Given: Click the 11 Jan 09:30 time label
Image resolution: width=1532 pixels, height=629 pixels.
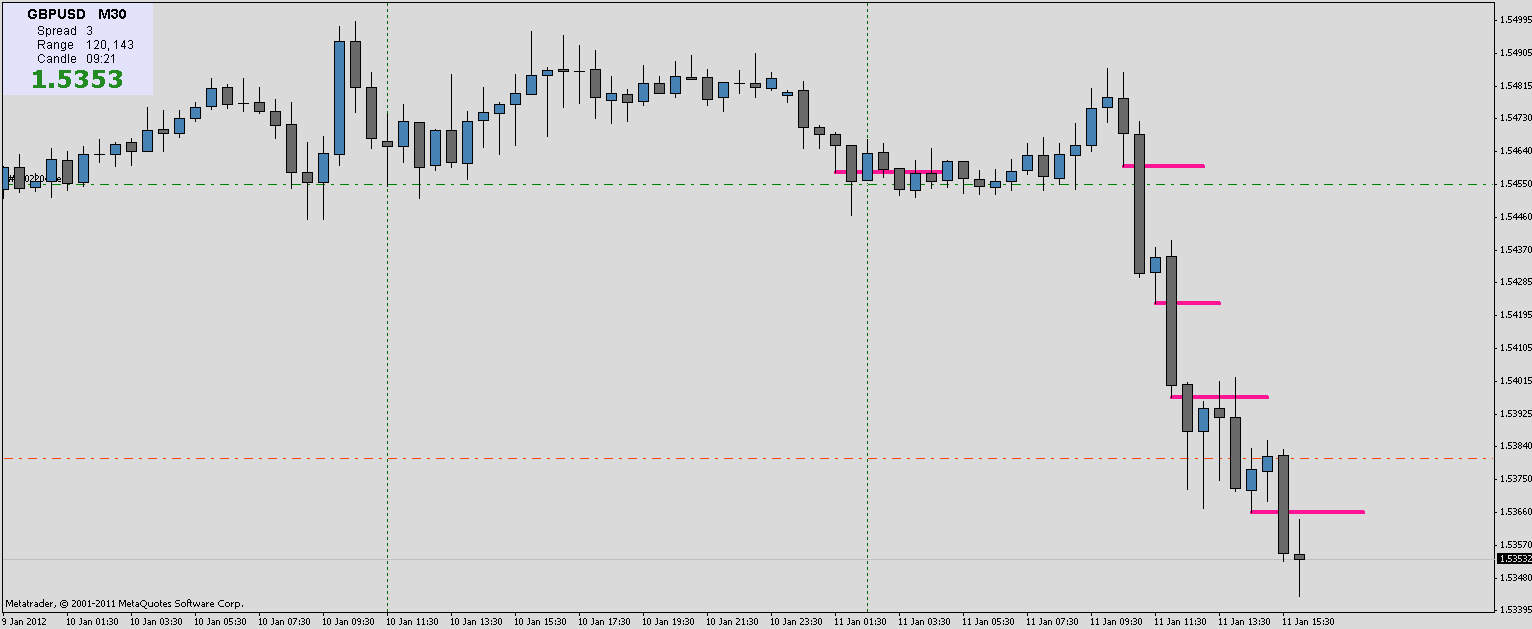Looking at the screenshot, I should point(1116,622).
